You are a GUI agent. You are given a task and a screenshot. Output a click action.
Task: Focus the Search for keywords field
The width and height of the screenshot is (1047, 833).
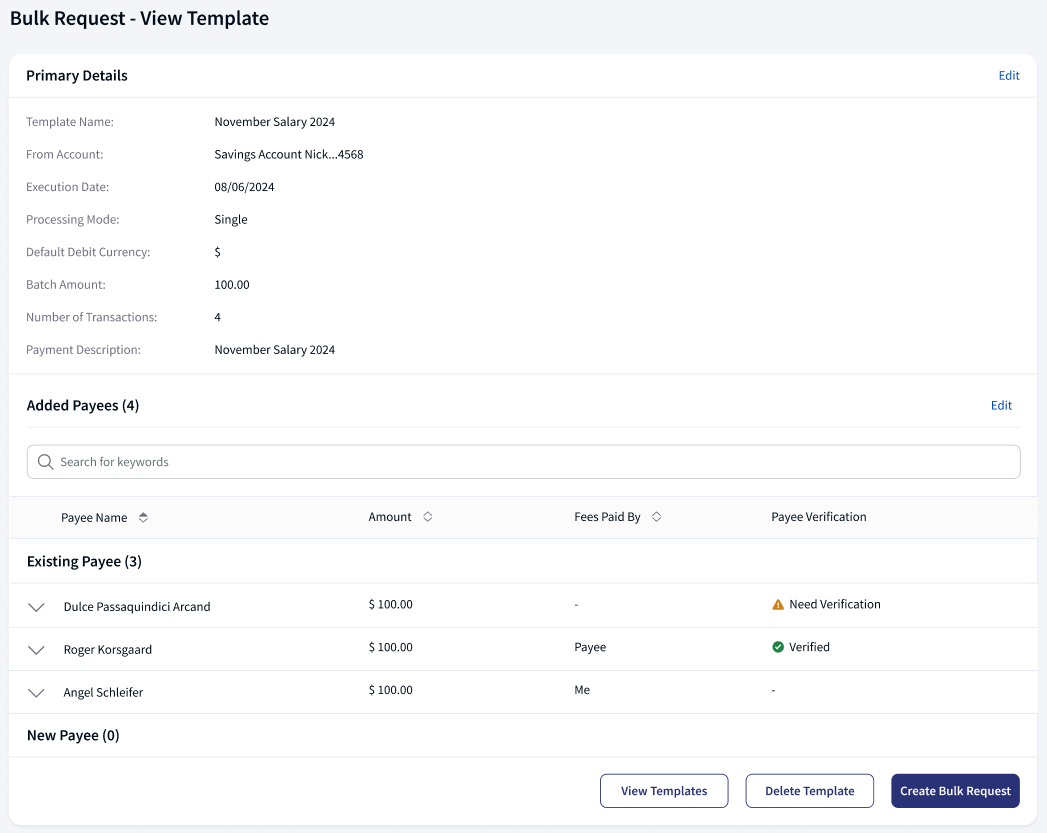pos(524,462)
